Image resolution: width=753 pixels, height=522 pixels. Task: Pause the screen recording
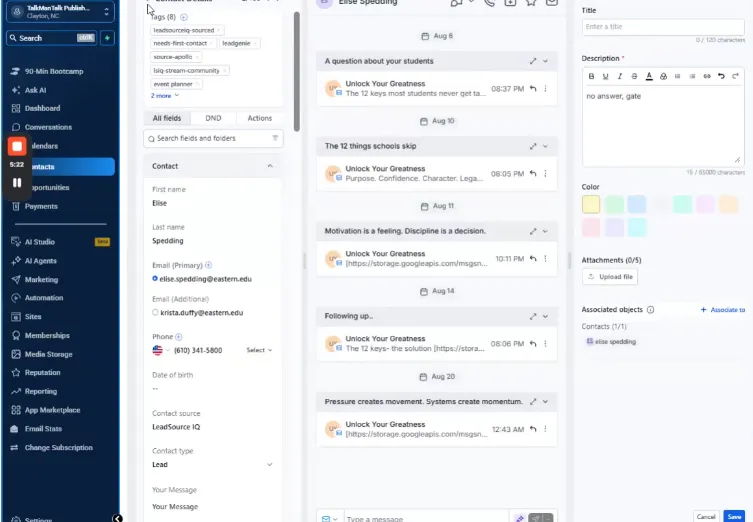17,182
